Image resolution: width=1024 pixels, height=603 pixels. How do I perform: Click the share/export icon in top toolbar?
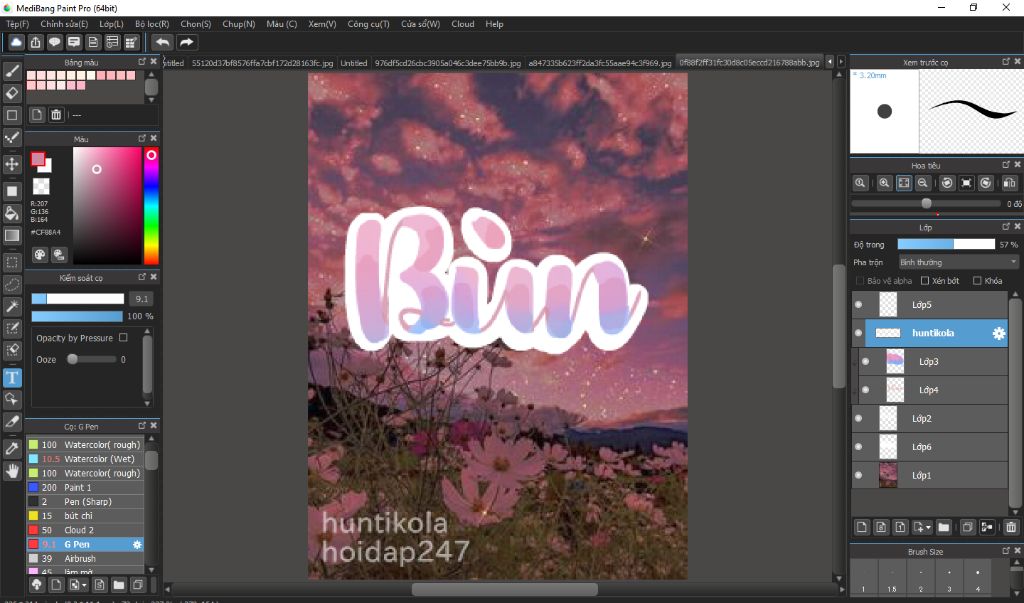pyautogui.click(x=35, y=42)
